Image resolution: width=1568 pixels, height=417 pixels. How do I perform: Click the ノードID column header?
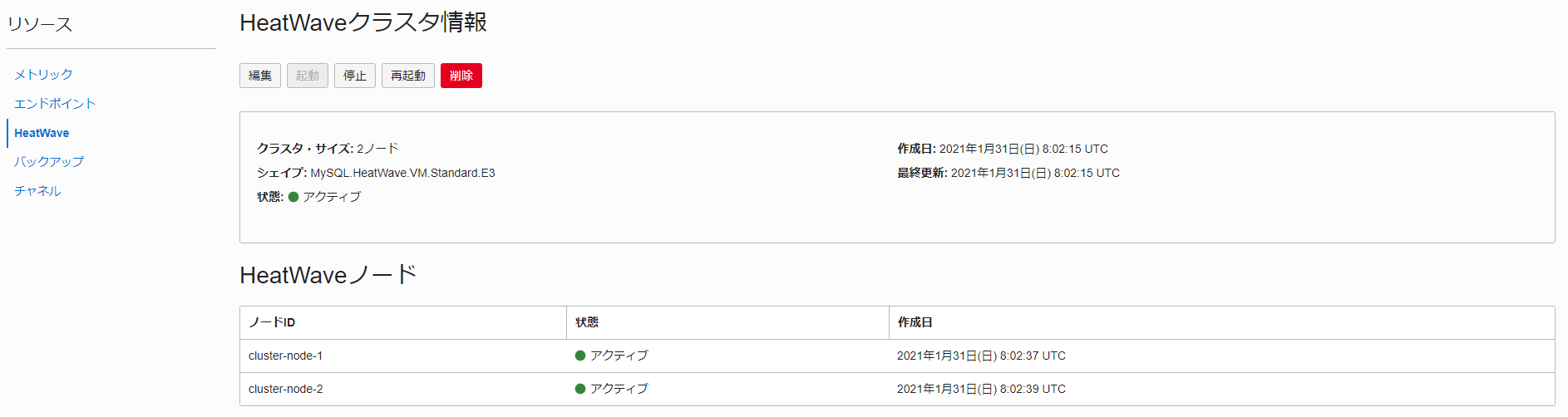(x=272, y=322)
